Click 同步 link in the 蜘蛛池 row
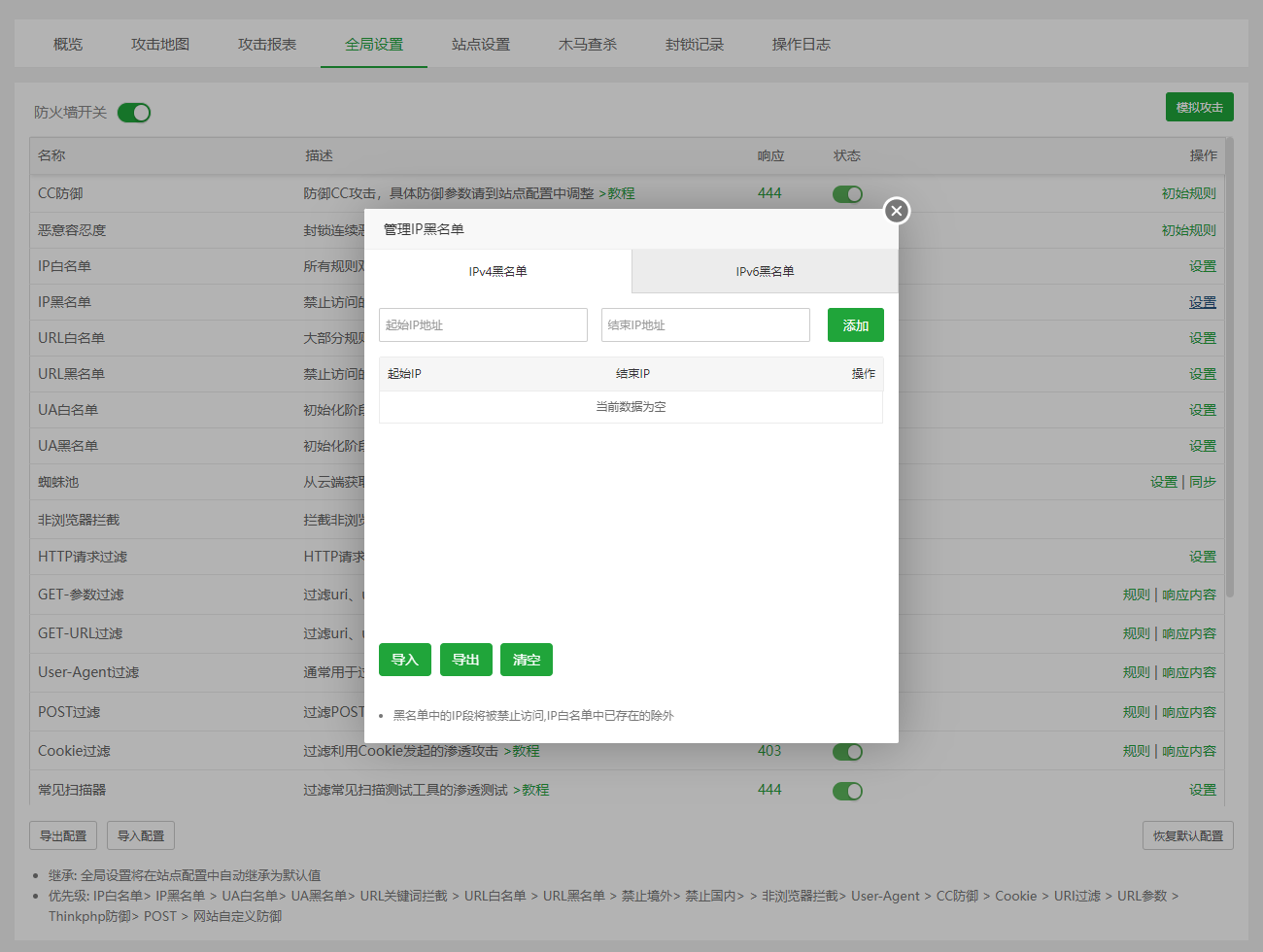 point(1203,482)
